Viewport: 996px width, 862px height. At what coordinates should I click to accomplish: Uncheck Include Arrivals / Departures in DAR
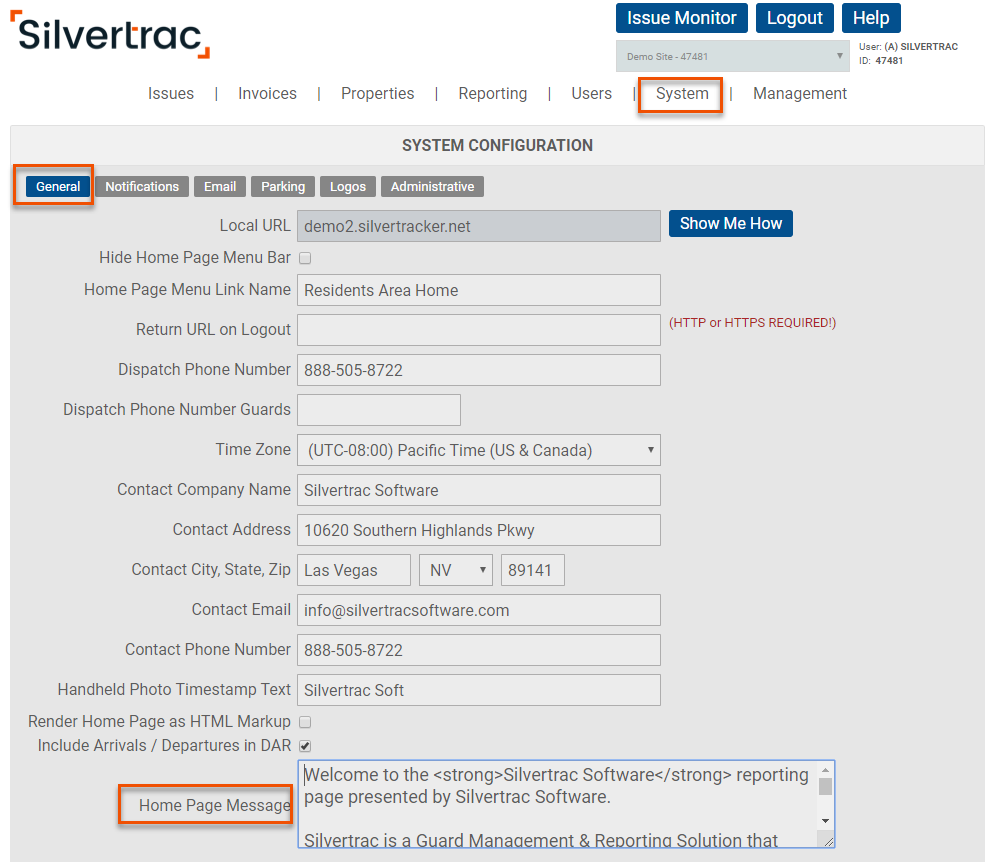pos(305,746)
